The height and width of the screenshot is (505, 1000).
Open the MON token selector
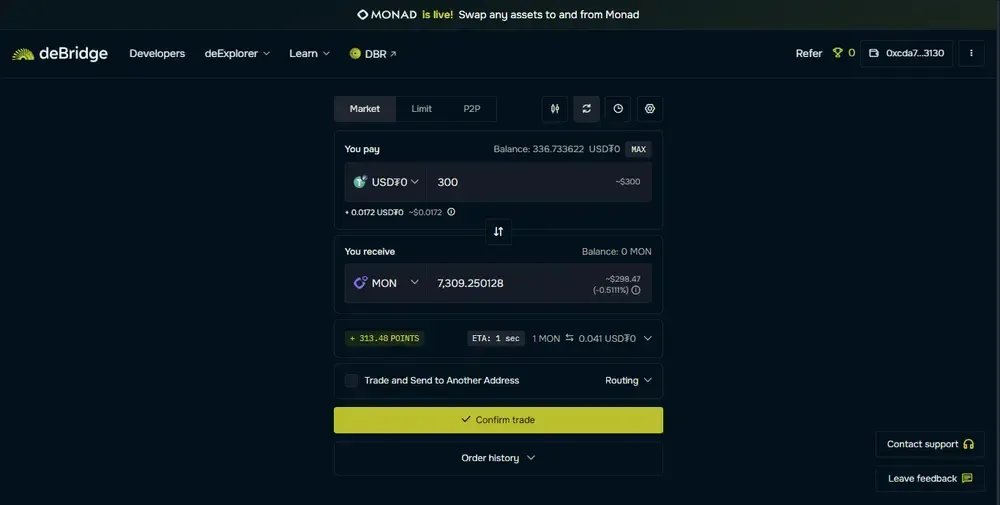tap(386, 282)
